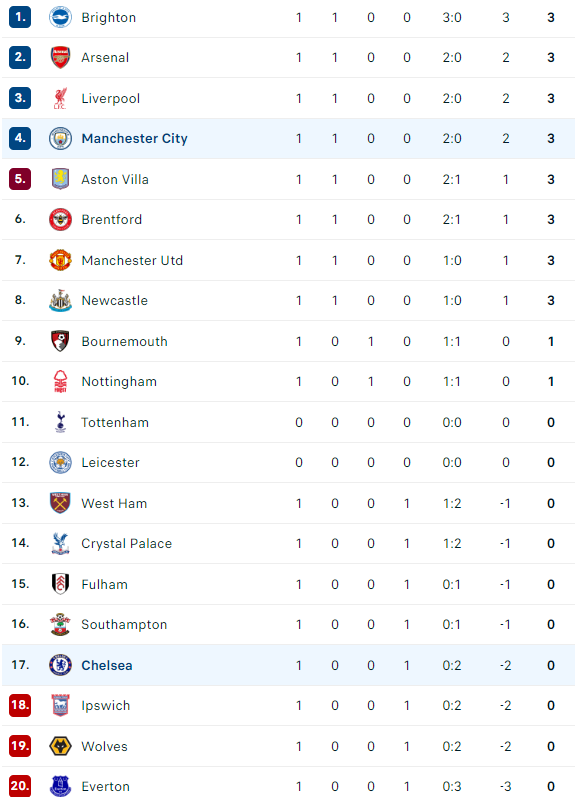Click the Liverpool club crest
Screen dimensions: 575x797
click(60, 98)
